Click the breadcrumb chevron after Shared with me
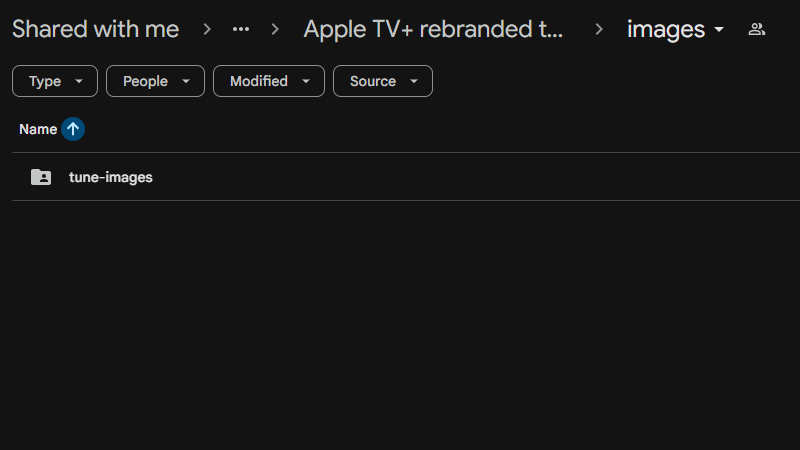800x450 pixels. [x=207, y=29]
